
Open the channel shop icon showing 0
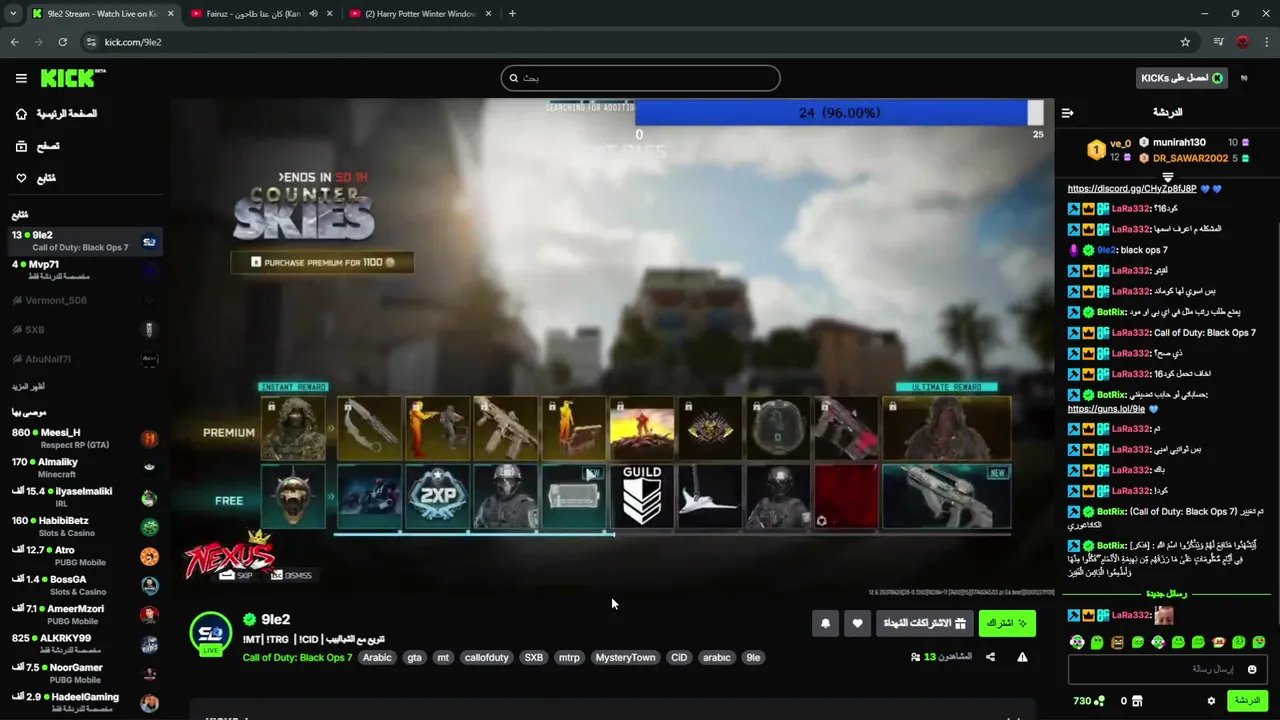coord(1131,701)
